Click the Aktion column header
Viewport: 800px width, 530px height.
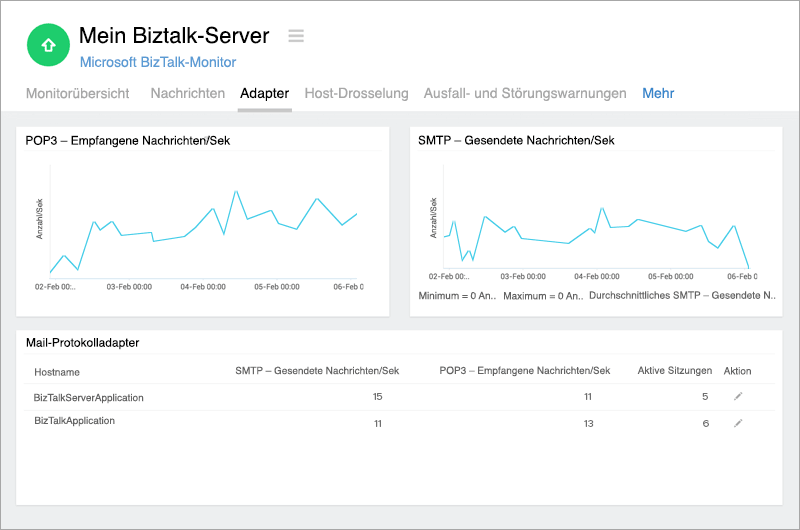[737, 371]
